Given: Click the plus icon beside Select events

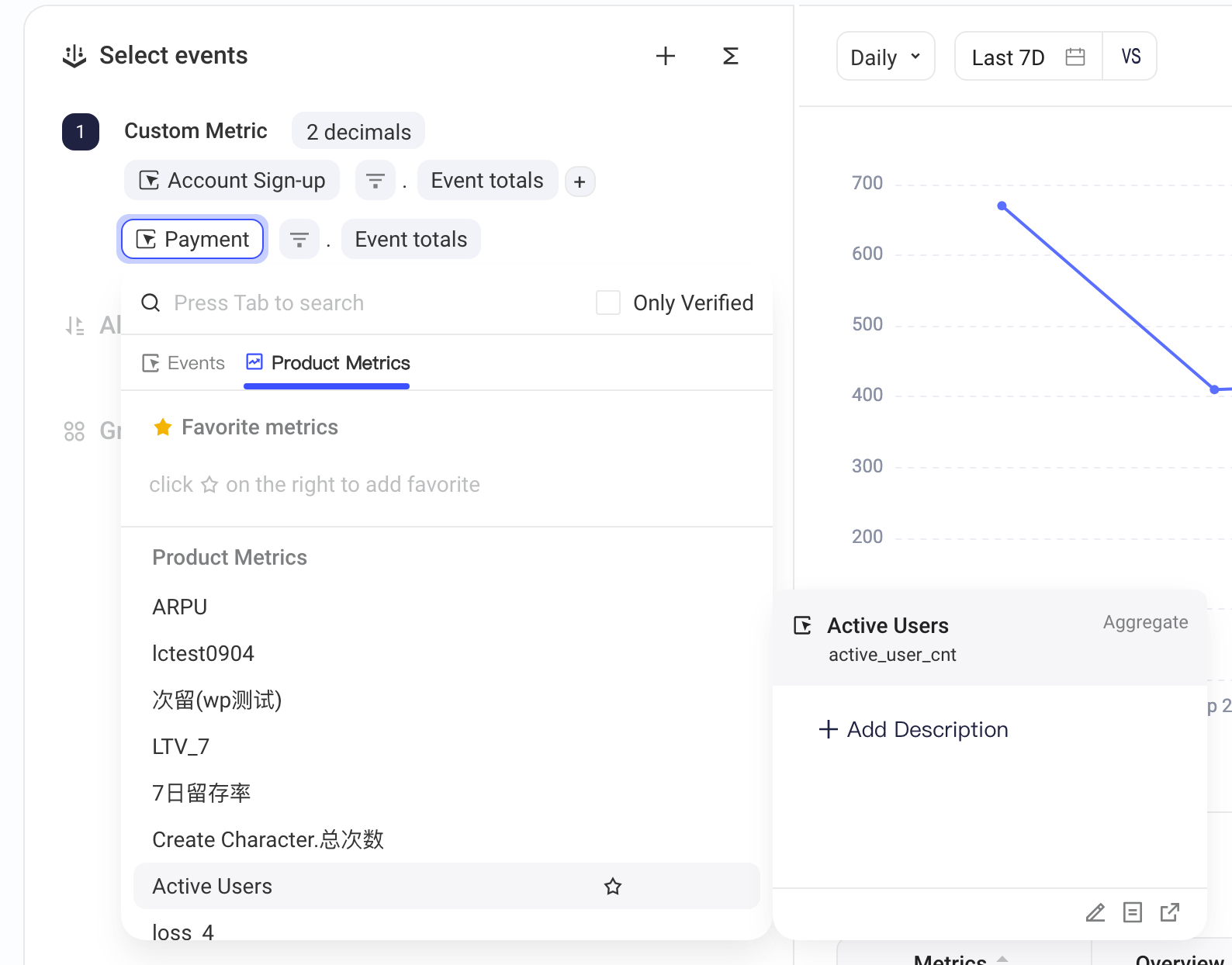Looking at the screenshot, I should tap(666, 56).
